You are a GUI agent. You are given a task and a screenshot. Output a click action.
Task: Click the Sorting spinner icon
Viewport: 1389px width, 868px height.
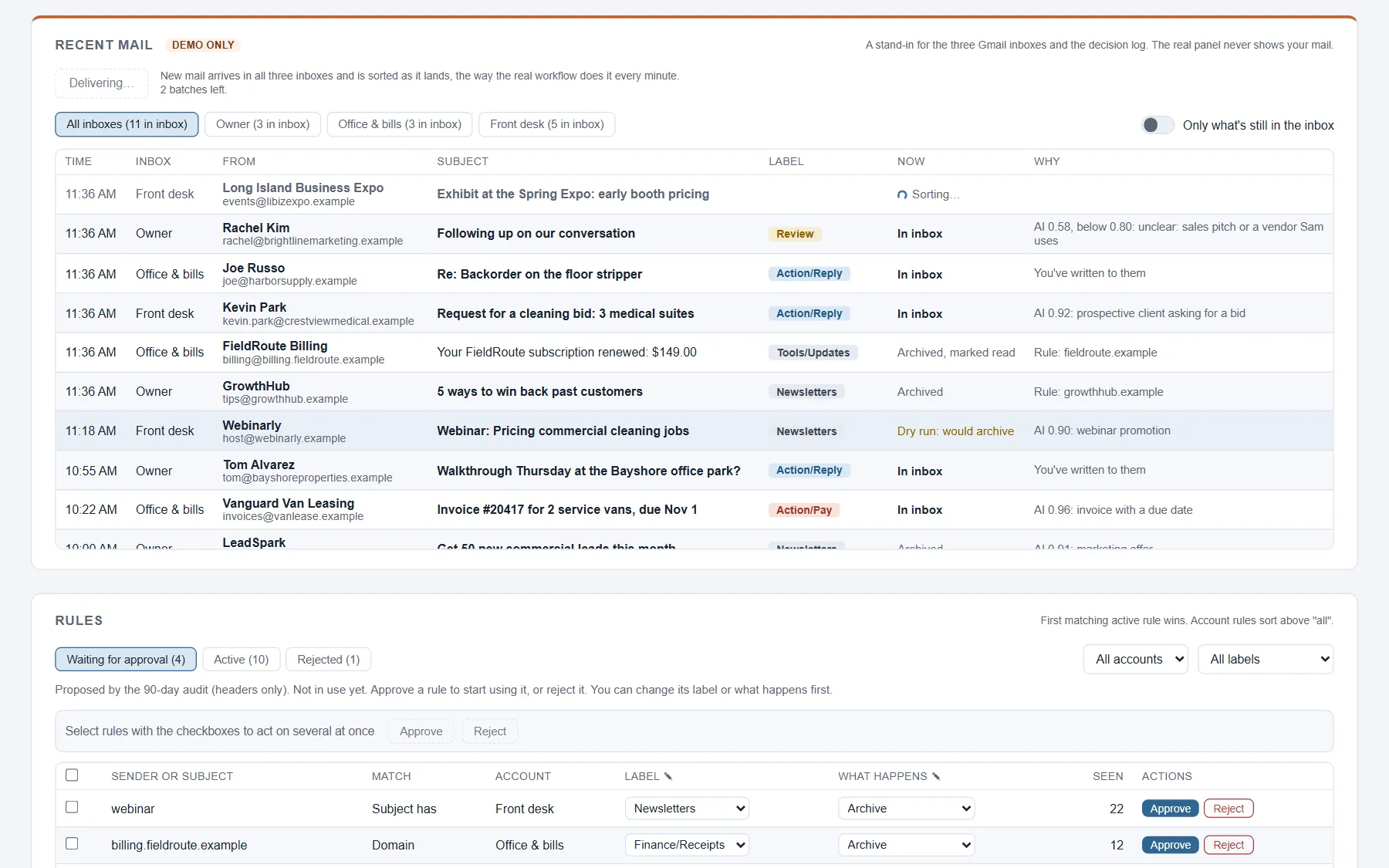(902, 194)
